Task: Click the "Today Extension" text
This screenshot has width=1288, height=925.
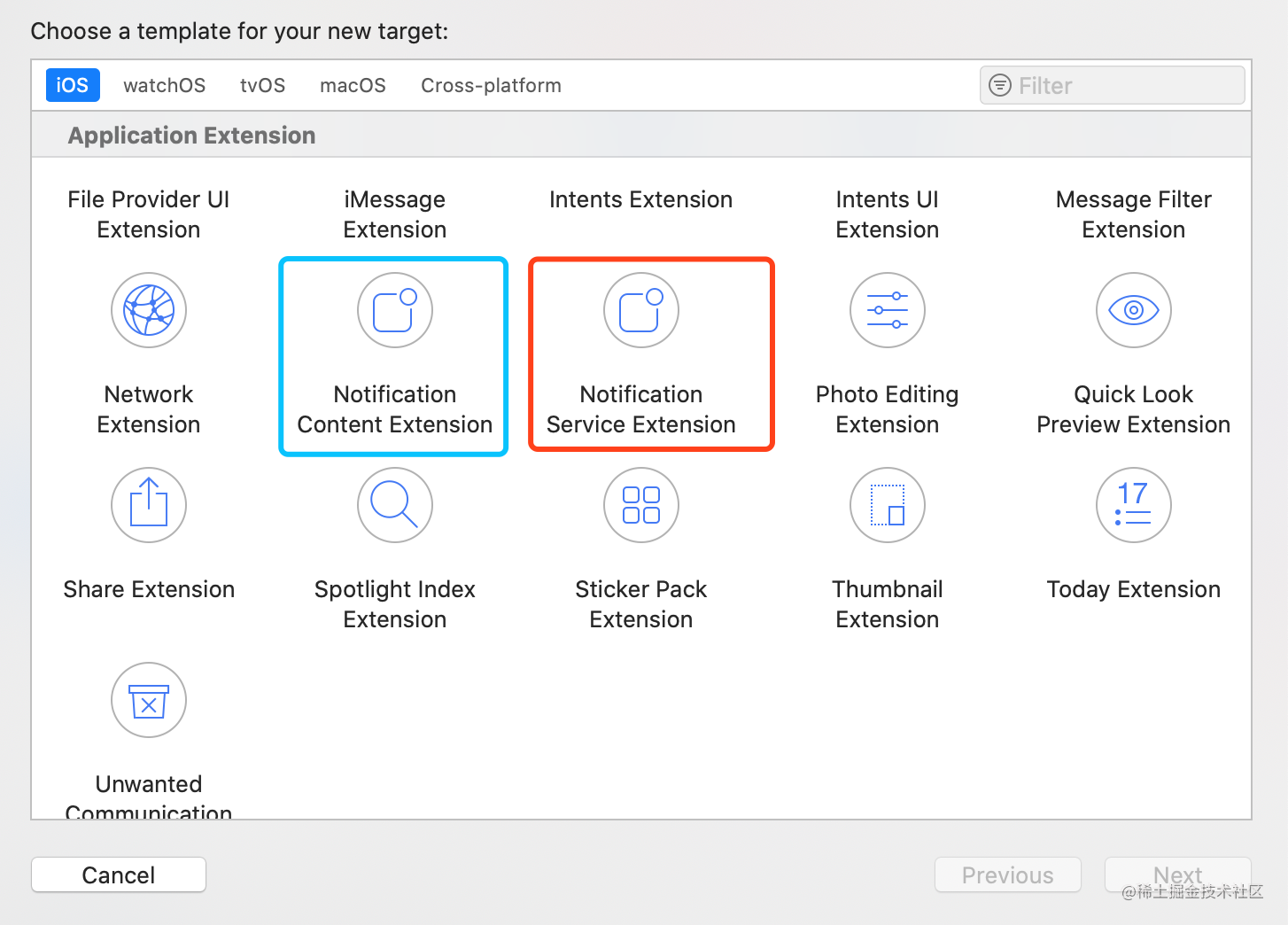Action: 1134,589
